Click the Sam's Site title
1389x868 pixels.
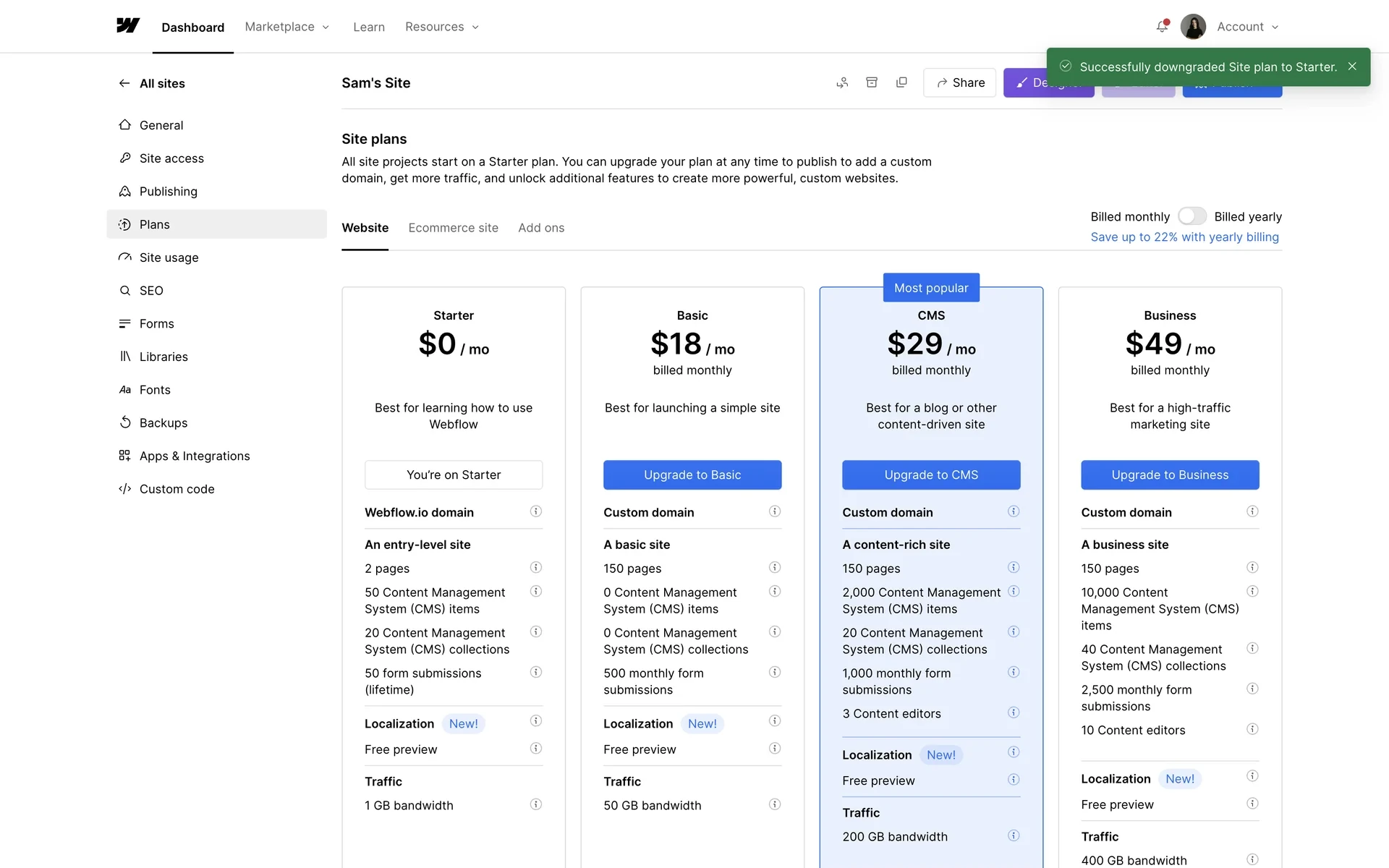pyautogui.click(x=376, y=83)
